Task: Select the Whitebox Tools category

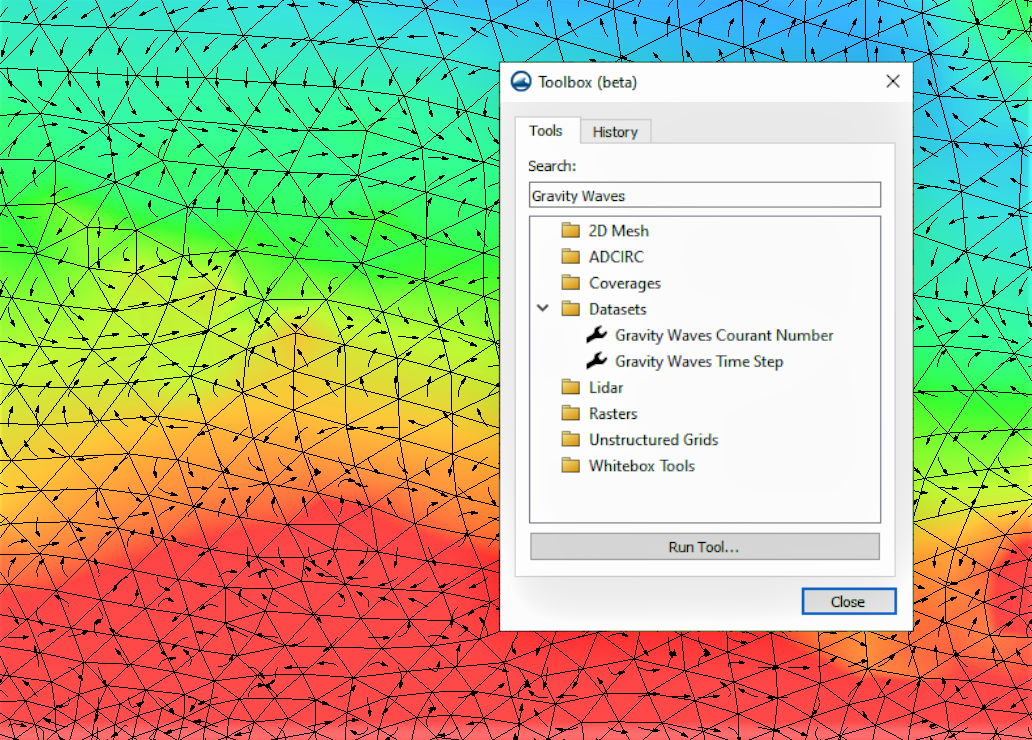Action: click(641, 465)
